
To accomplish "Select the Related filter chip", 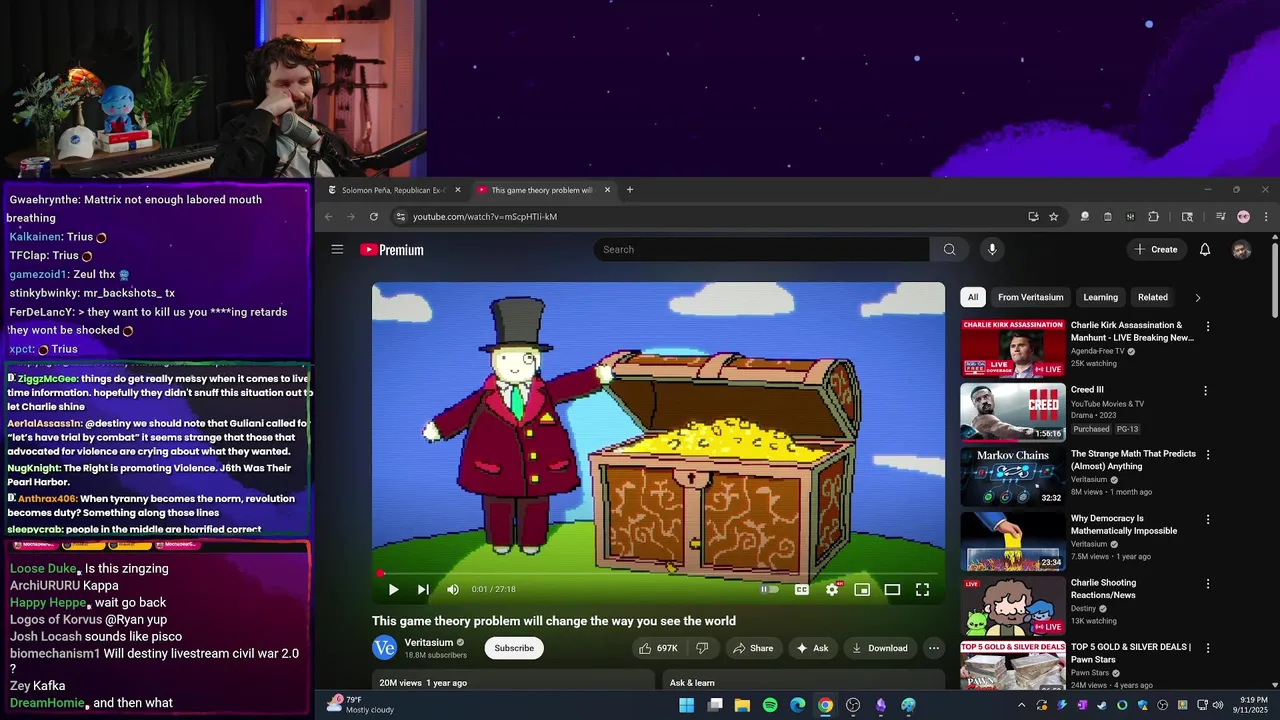I will pyautogui.click(x=1152, y=297).
